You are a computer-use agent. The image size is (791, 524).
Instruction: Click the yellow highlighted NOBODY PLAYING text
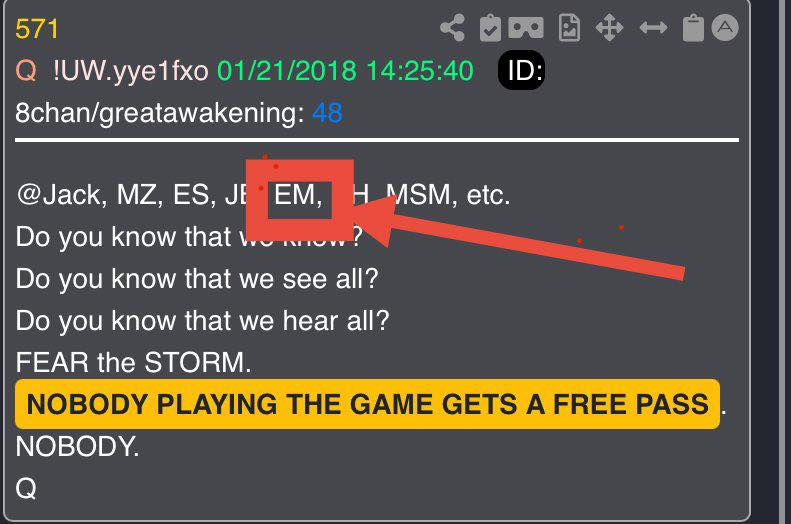click(367, 404)
